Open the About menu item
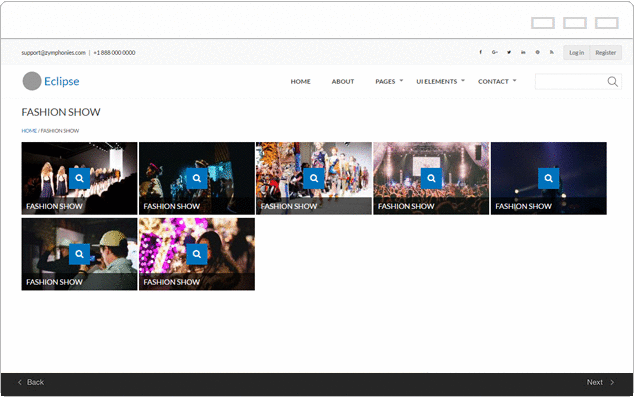Screen dimensions: 634x397 (343, 81)
